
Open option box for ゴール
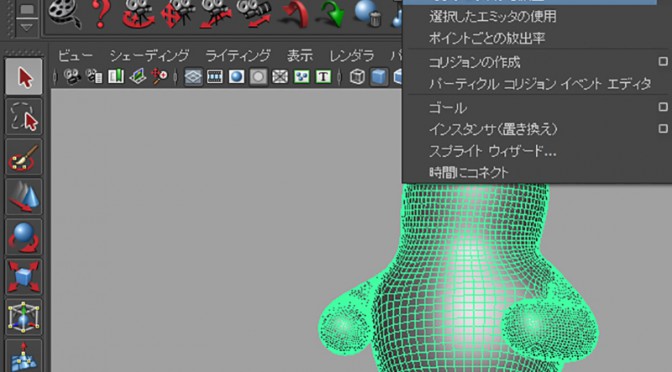(x=663, y=107)
